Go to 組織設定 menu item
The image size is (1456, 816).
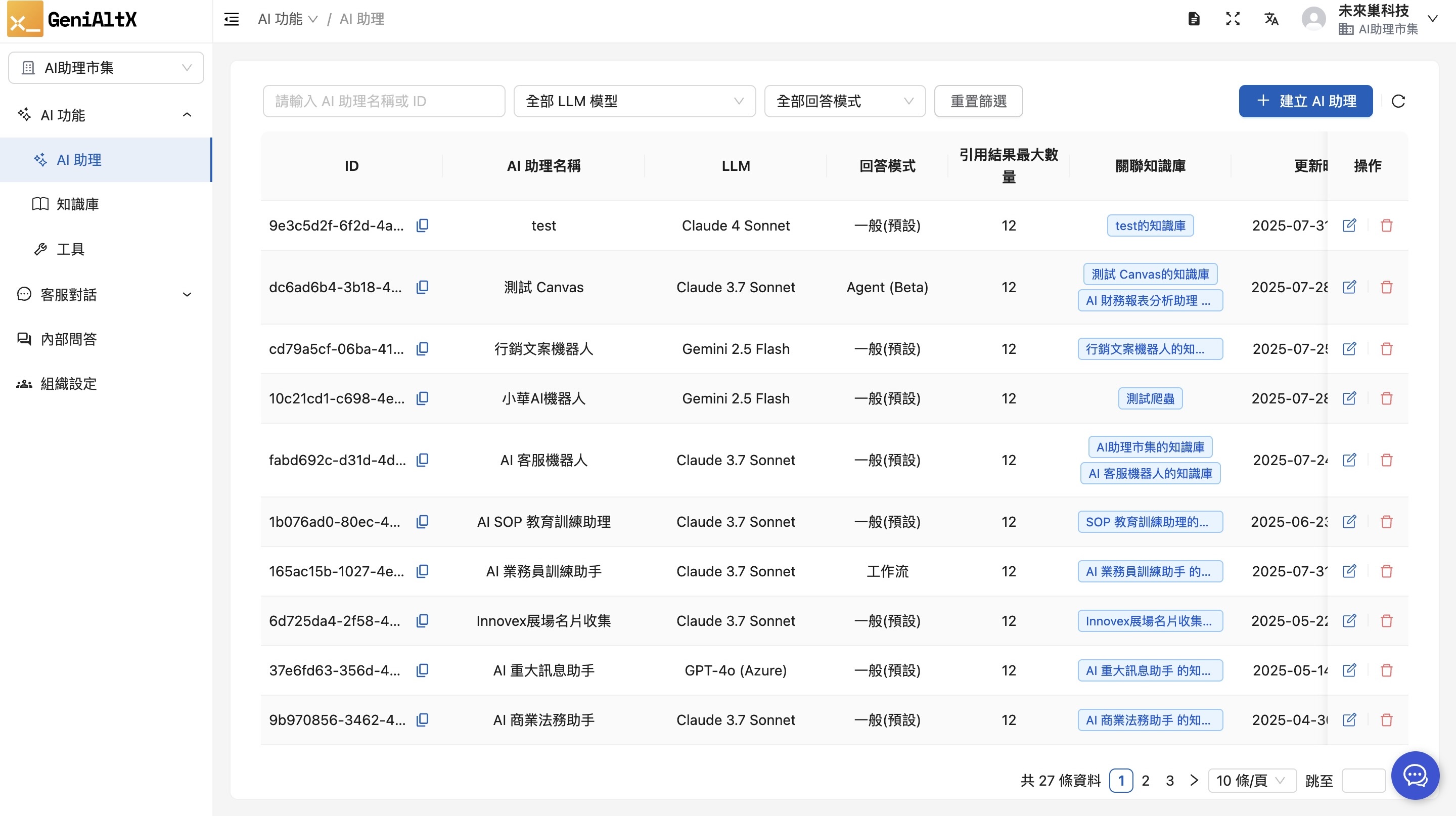coord(68,384)
